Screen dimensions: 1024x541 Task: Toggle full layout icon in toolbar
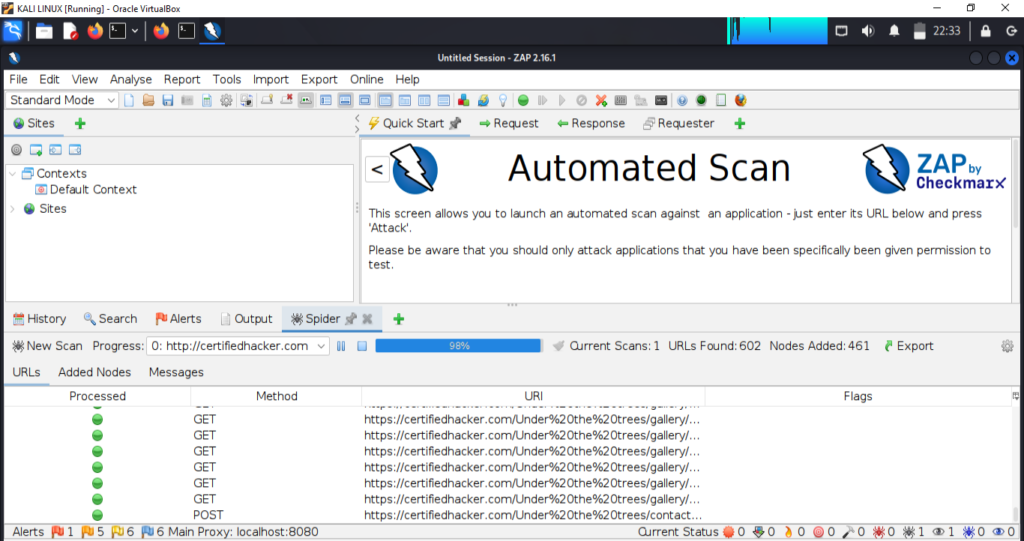pyautogui.click(x=364, y=101)
